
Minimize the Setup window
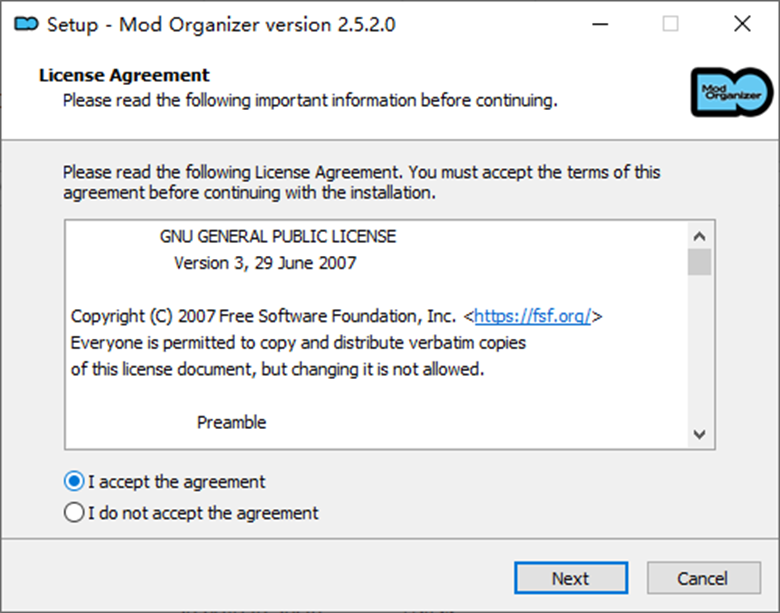[600, 24]
